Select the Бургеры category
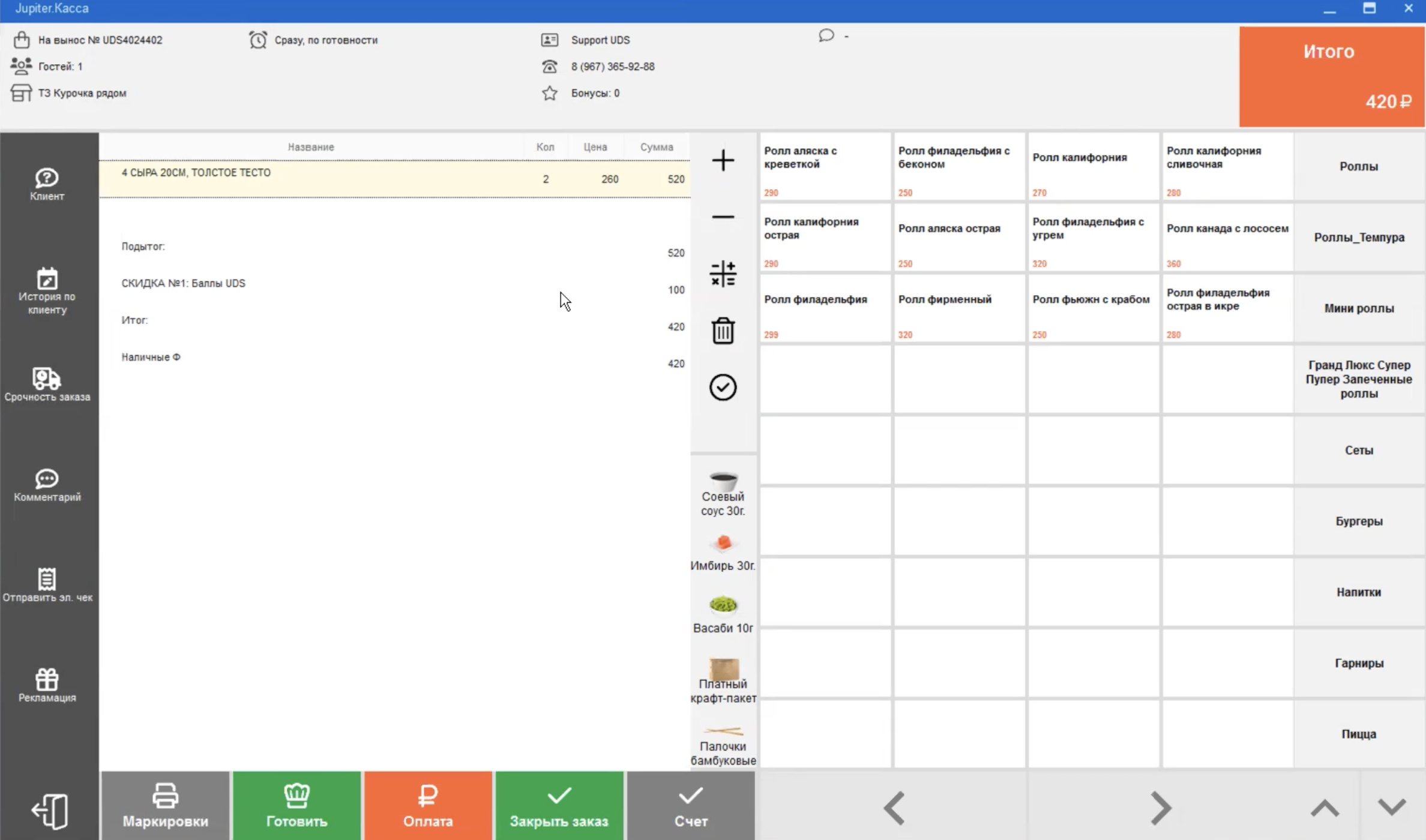The image size is (1426, 840). point(1359,521)
